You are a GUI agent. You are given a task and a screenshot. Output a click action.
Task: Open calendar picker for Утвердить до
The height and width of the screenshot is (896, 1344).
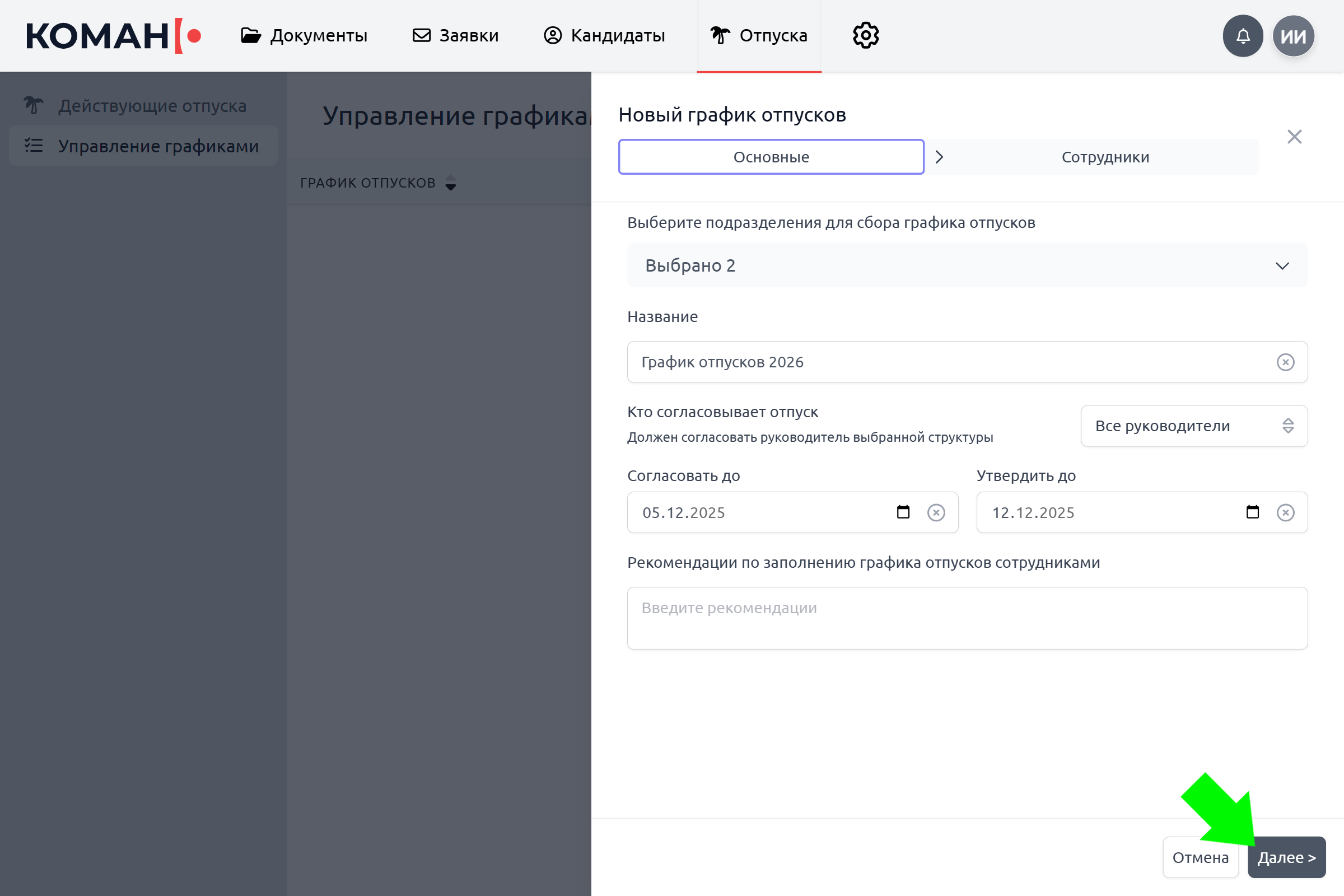point(1253,512)
